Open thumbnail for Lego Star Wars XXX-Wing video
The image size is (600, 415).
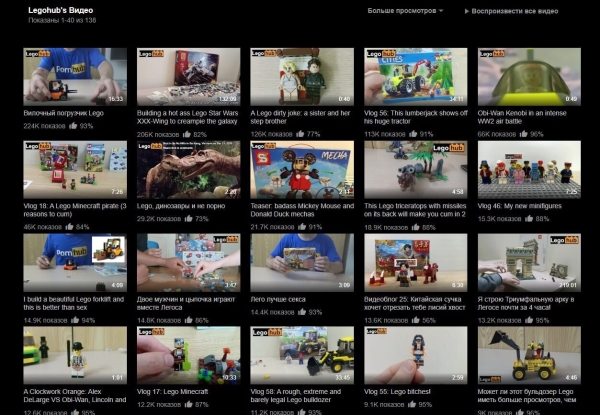(x=189, y=76)
